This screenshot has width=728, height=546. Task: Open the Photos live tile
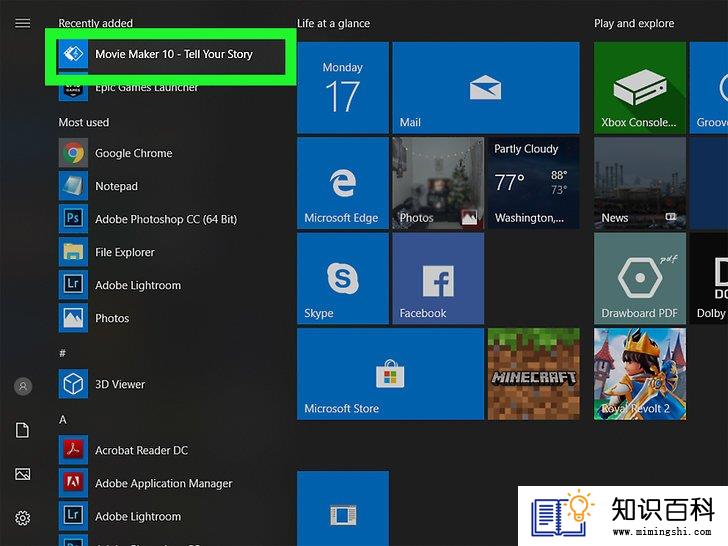point(438,183)
